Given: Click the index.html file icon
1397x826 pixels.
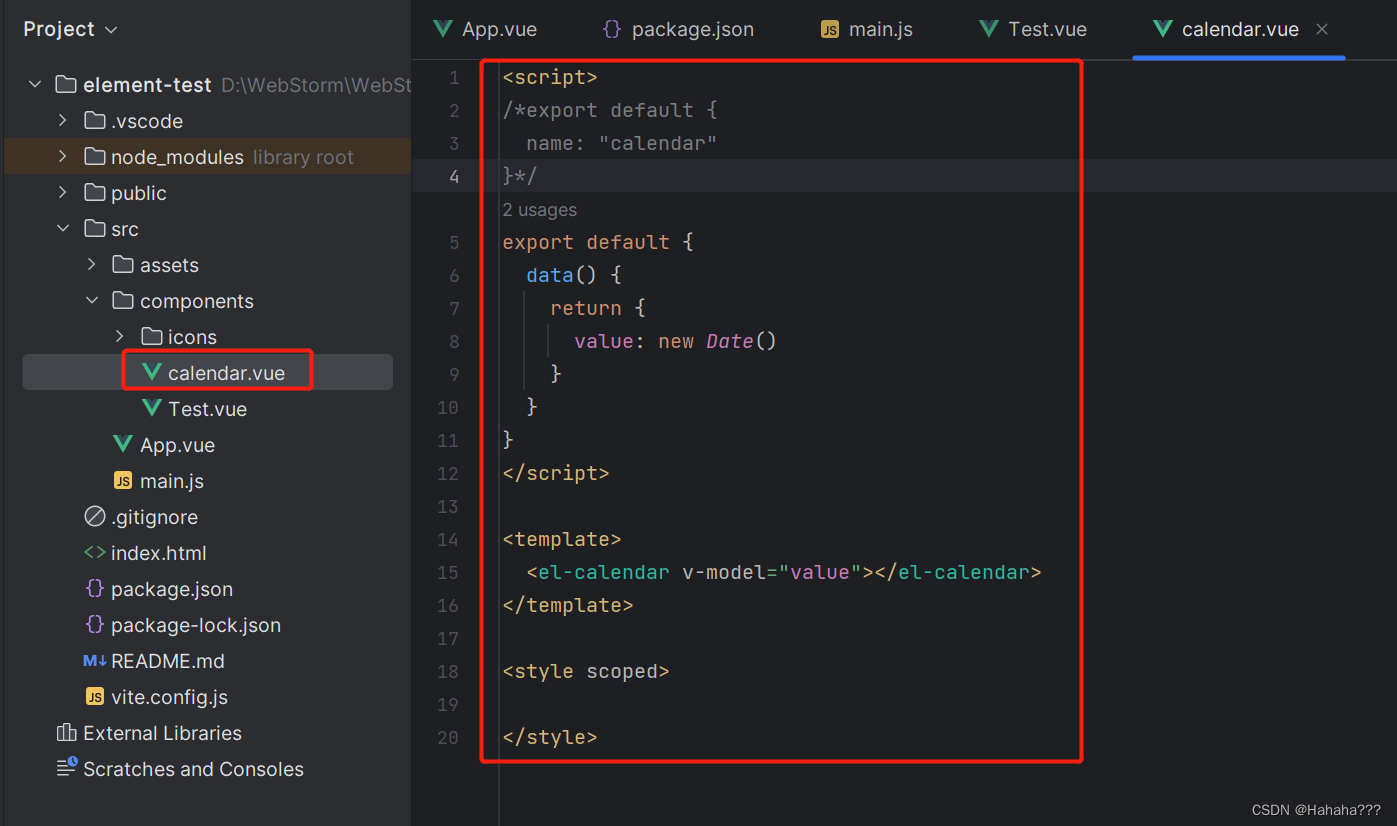Looking at the screenshot, I should click(x=95, y=553).
